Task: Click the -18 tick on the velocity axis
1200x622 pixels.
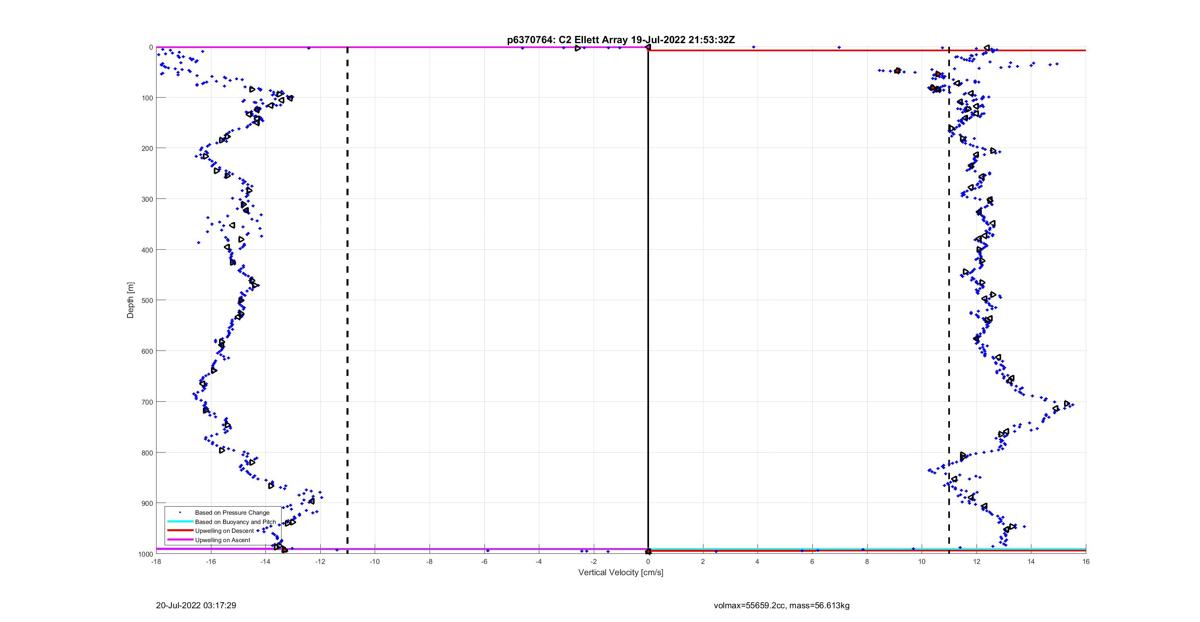Action: [156, 561]
